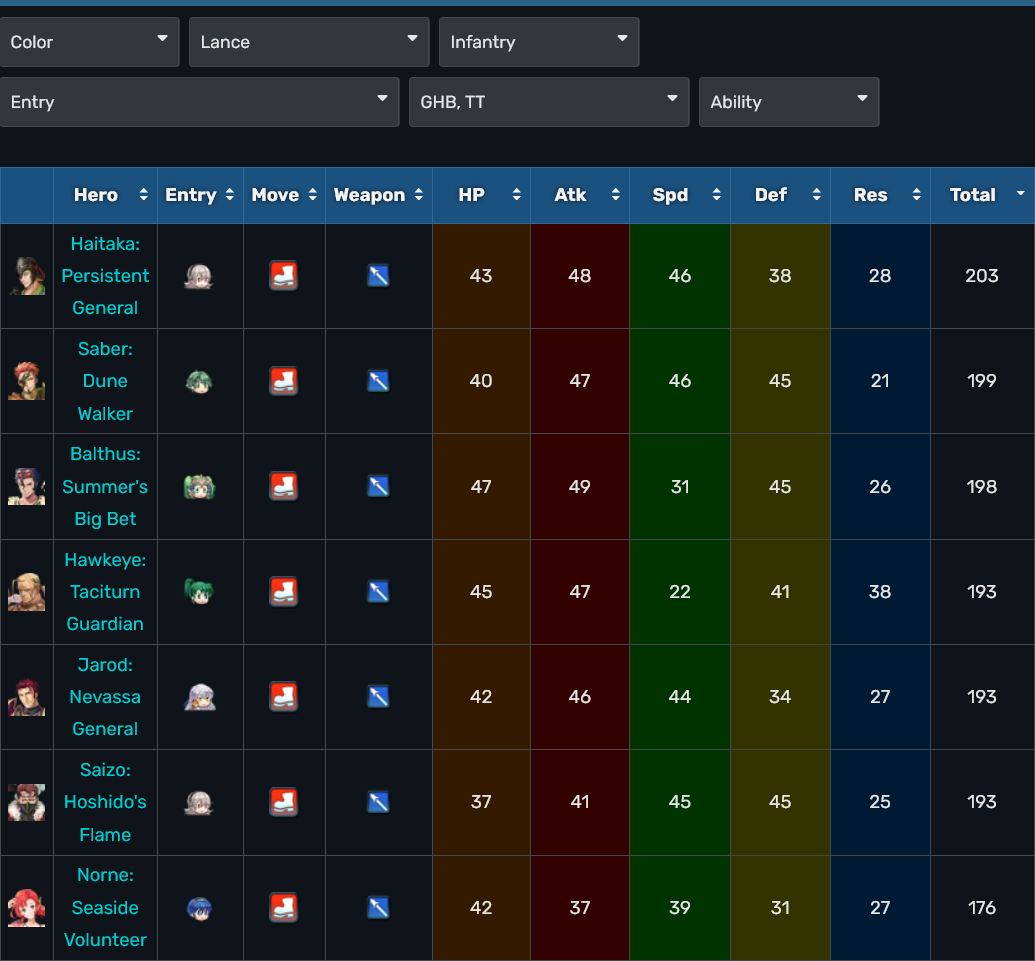Sort table by Weapon column
The width and height of the screenshot is (1035, 961).
tap(379, 195)
